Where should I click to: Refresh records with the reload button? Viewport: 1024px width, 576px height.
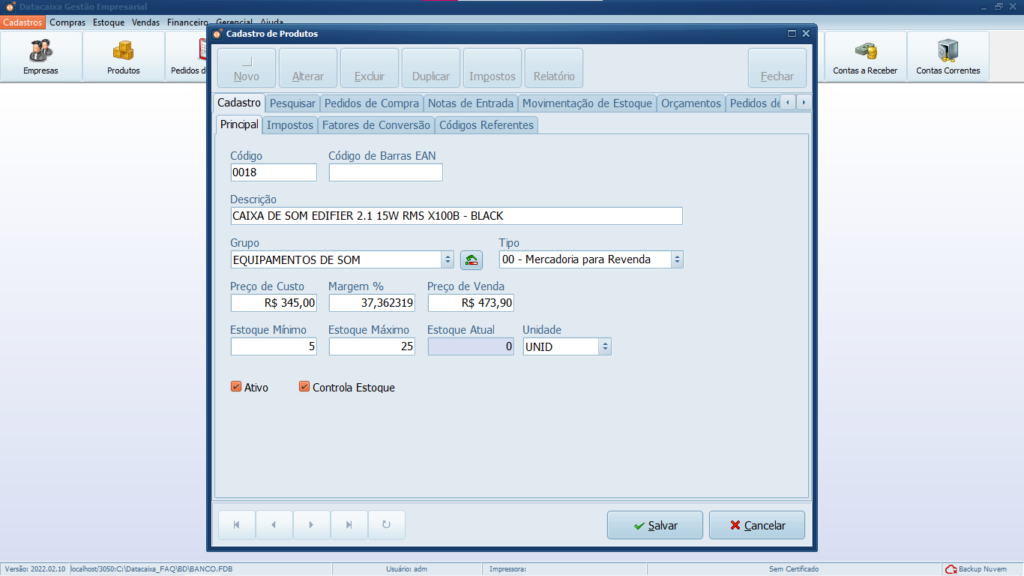click(386, 525)
